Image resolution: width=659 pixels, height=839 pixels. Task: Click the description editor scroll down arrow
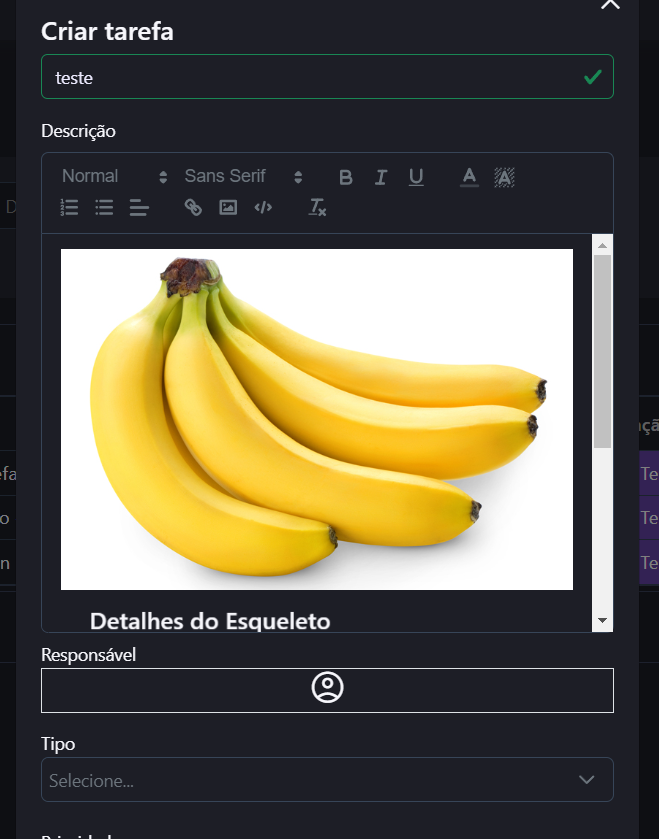coord(602,621)
